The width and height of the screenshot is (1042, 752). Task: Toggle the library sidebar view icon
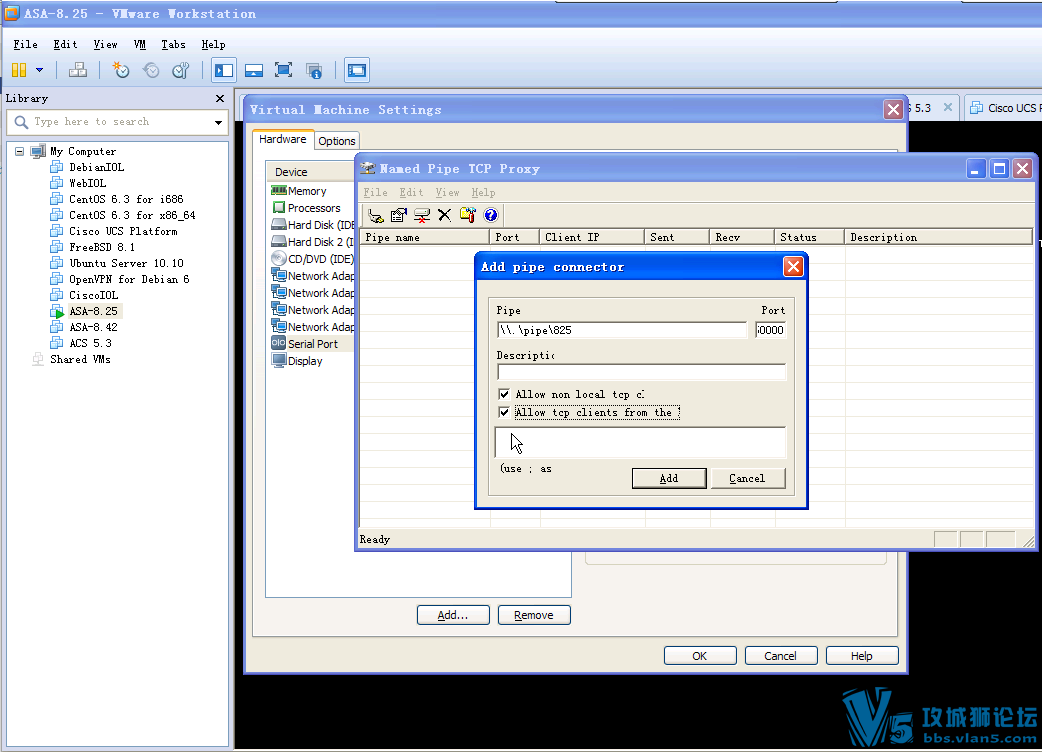point(224,70)
